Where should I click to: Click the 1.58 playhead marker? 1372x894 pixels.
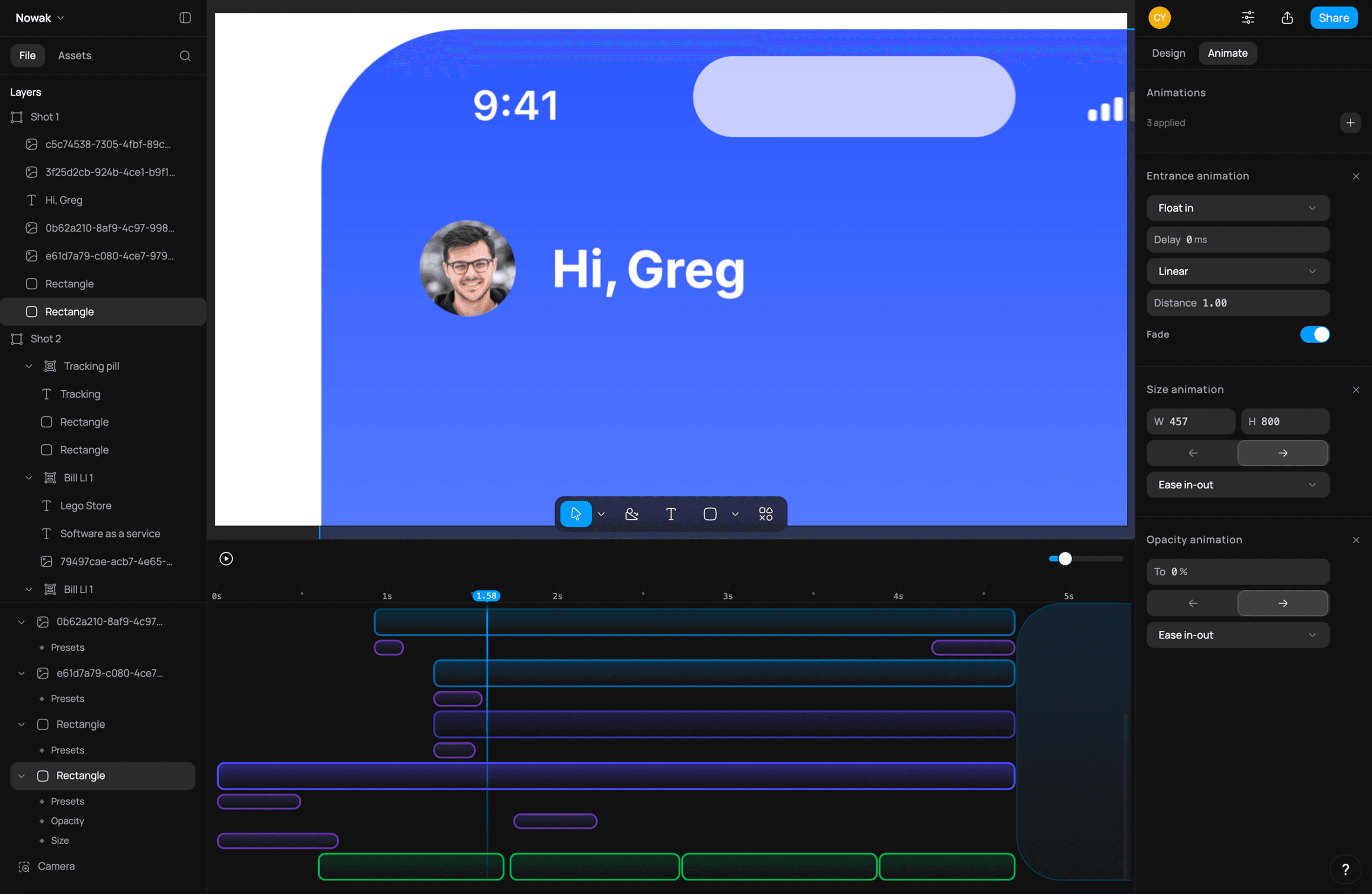pyautogui.click(x=486, y=596)
